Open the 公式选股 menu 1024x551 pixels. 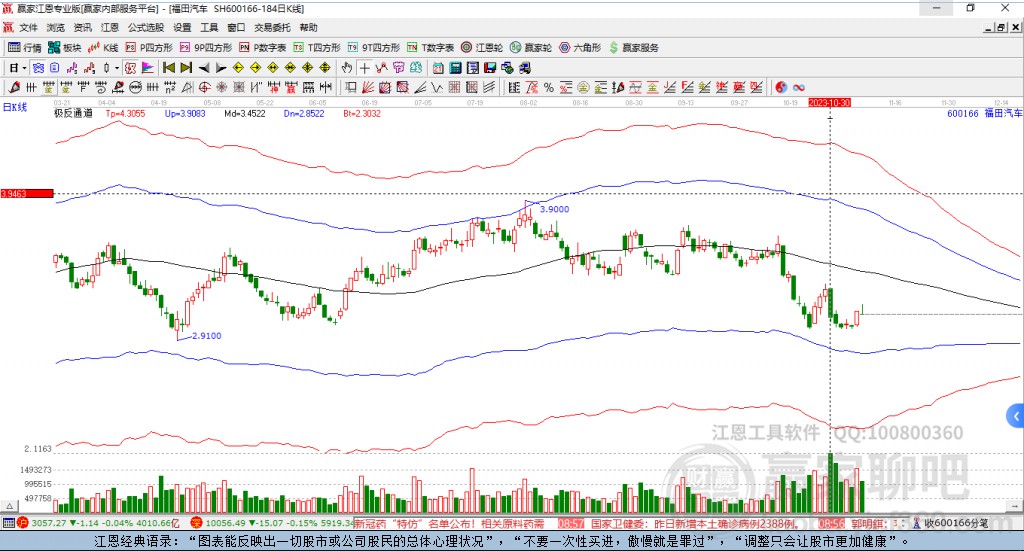point(146,27)
